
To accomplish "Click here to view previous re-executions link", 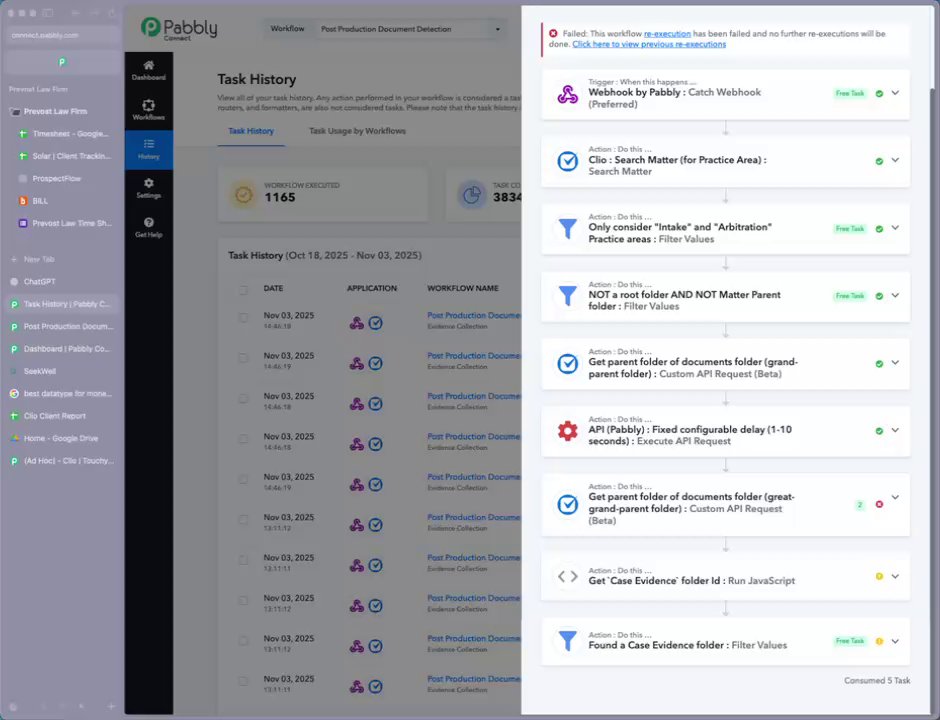I will click(x=649, y=44).
